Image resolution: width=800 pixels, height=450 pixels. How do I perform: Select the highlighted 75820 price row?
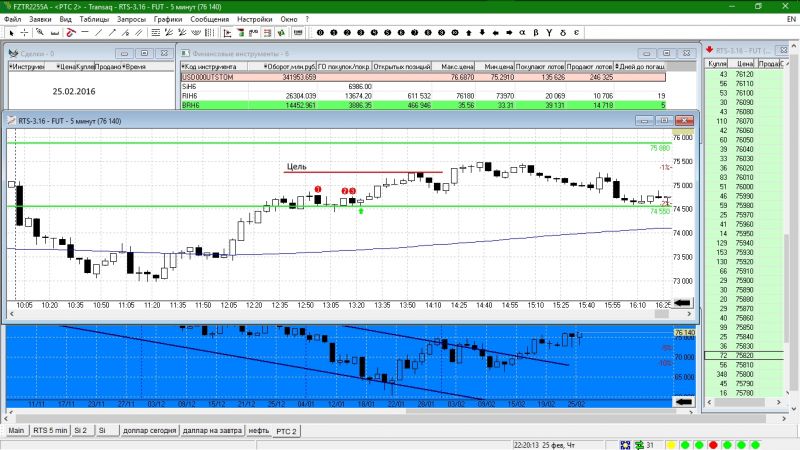click(744, 355)
